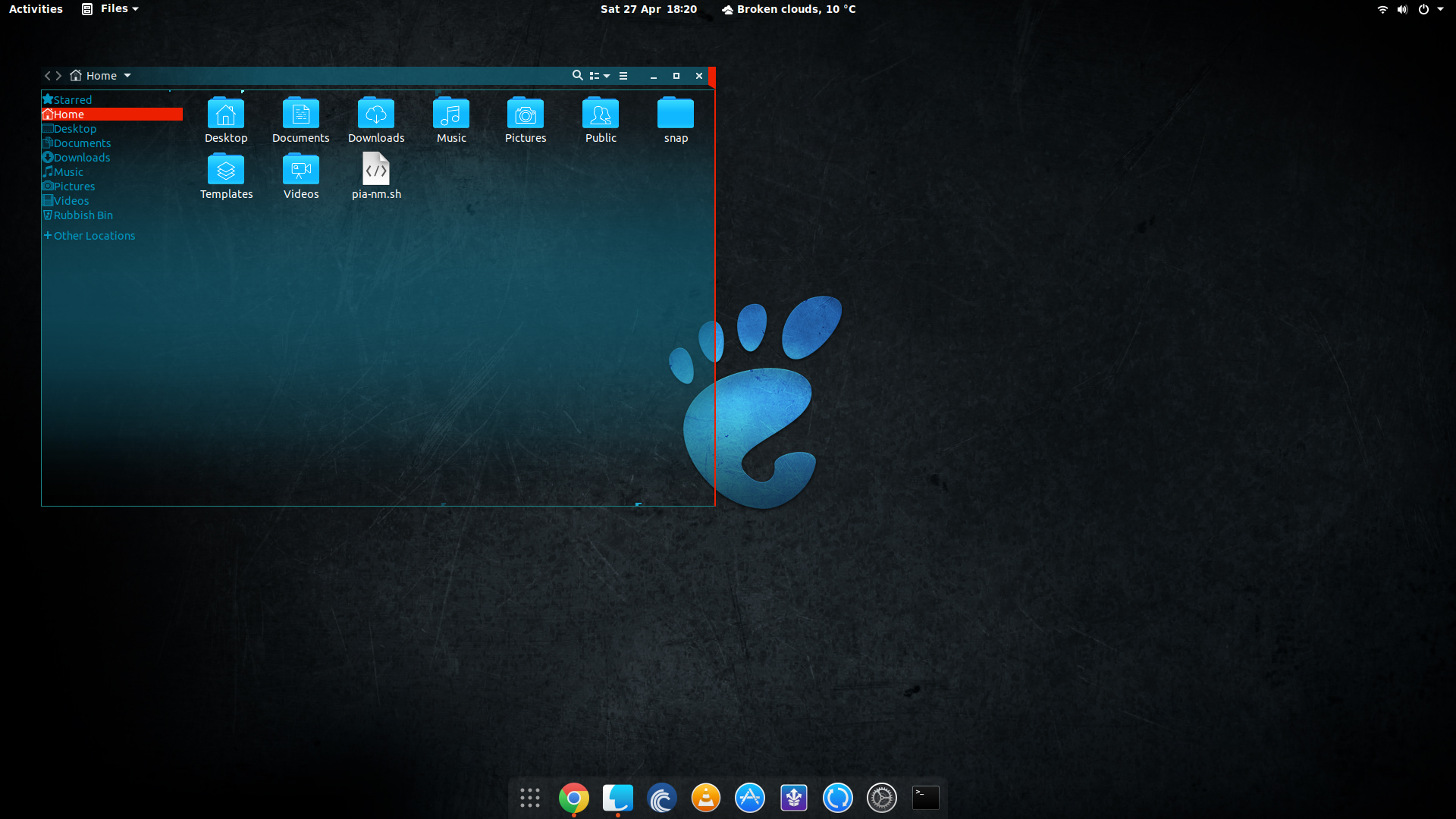This screenshot has width=1456, height=819.
Task: Open Other Locations in the sidebar
Action: (112, 235)
